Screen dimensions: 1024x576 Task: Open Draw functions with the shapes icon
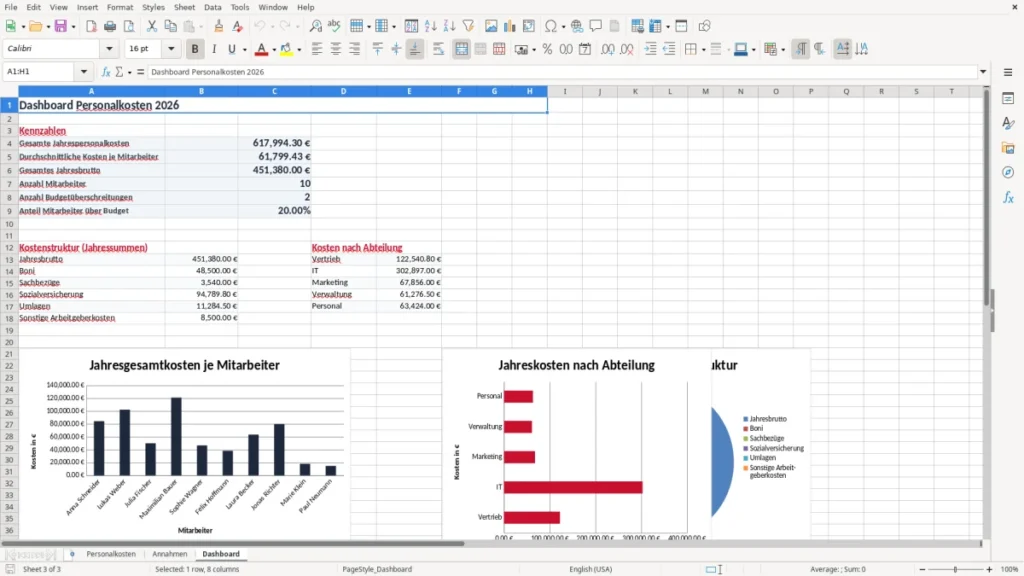[704, 26]
